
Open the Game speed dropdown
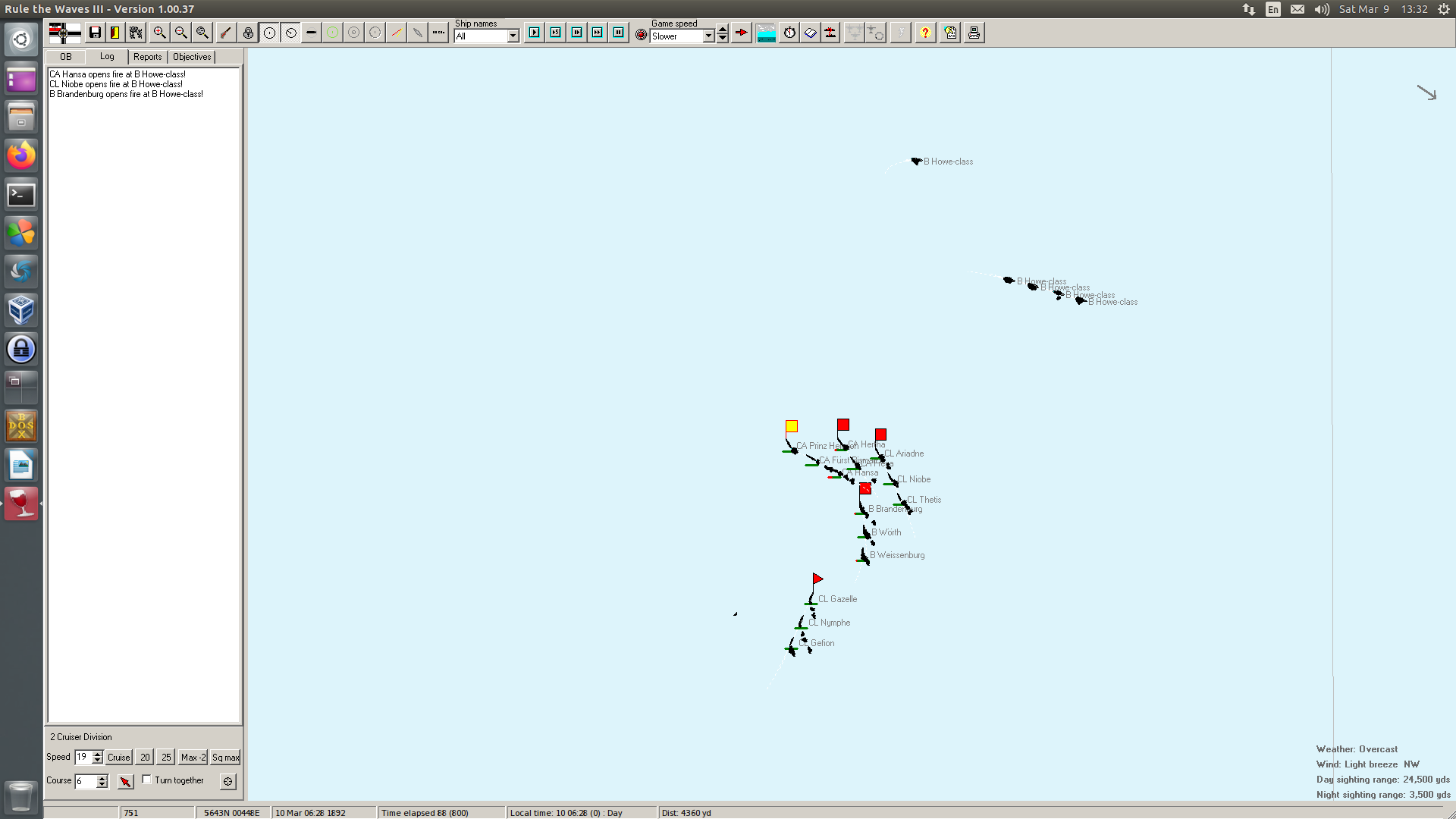pos(708,36)
